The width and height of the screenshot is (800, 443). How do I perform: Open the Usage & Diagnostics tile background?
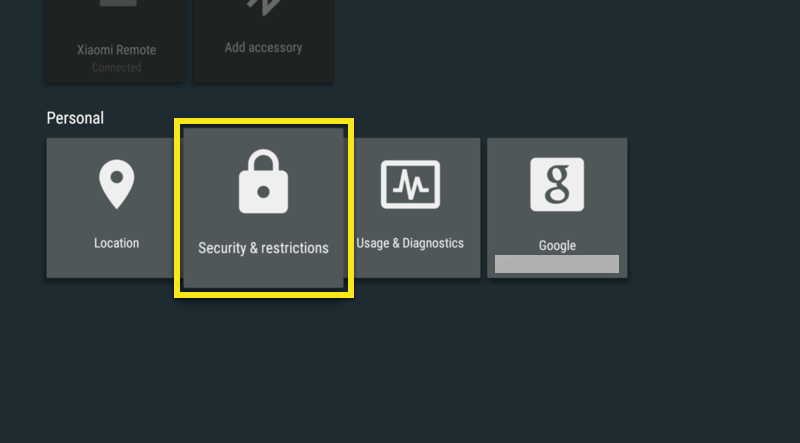pos(417,208)
